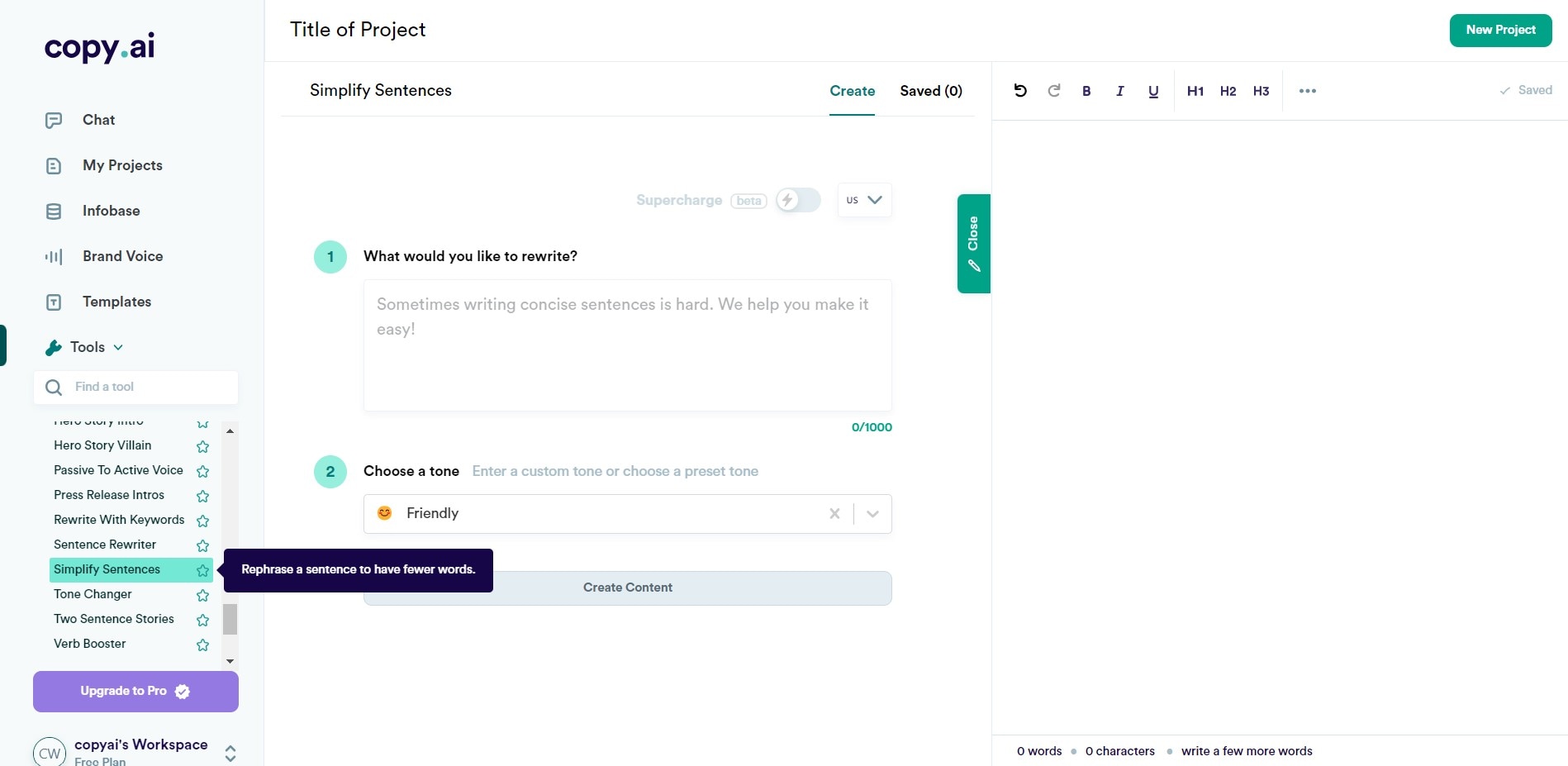Screen dimensions: 1568x766
Task: Click the Upgrade to Pro button
Action: coord(135,692)
